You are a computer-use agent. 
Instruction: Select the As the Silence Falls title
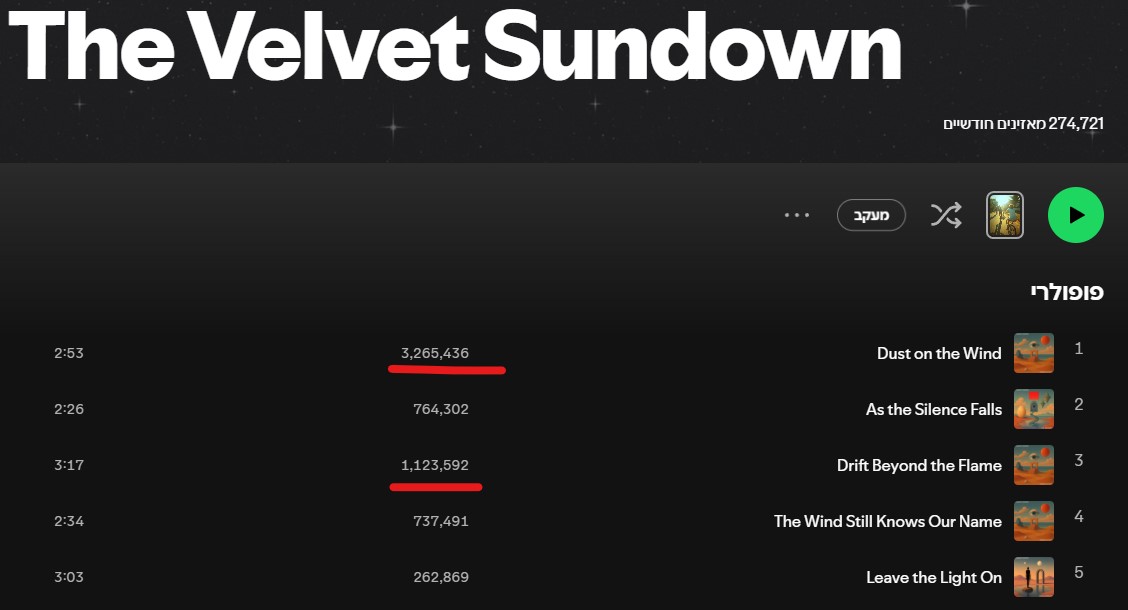(x=934, y=409)
